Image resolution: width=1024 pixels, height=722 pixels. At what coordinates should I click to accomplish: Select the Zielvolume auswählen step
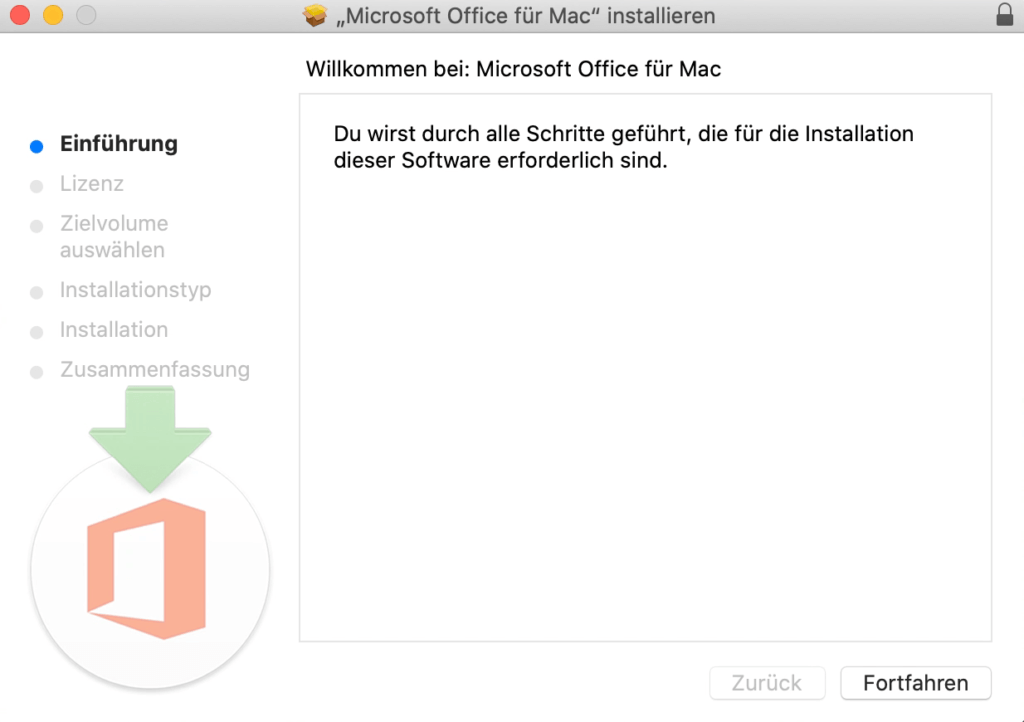[113, 237]
